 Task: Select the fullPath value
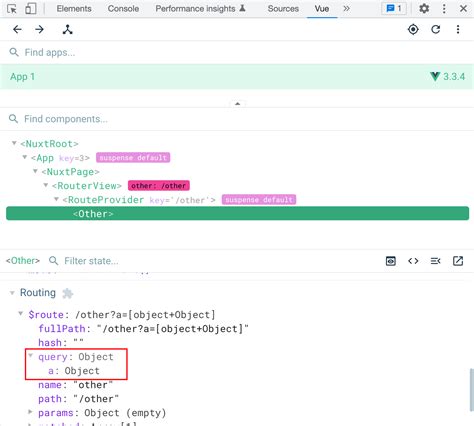[173, 329]
